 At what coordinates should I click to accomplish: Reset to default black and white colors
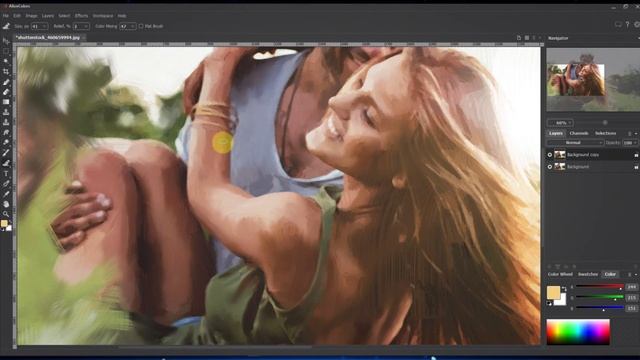(549, 303)
